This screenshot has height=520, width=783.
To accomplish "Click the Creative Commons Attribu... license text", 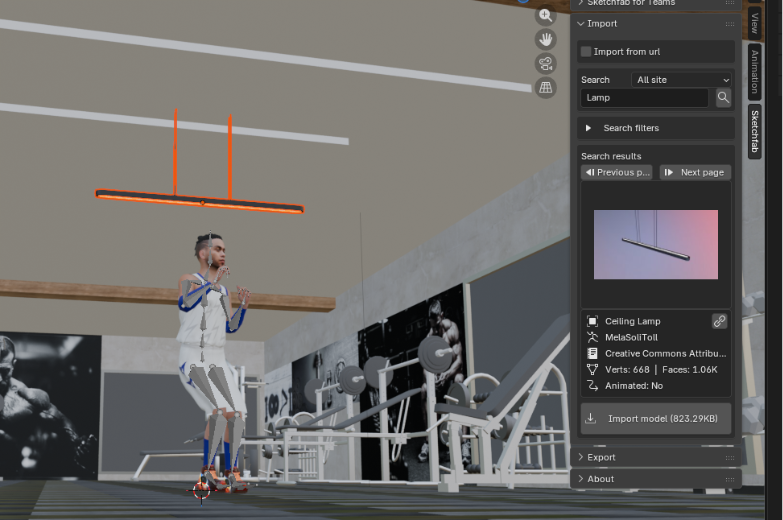I will click(x=666, y=353).
